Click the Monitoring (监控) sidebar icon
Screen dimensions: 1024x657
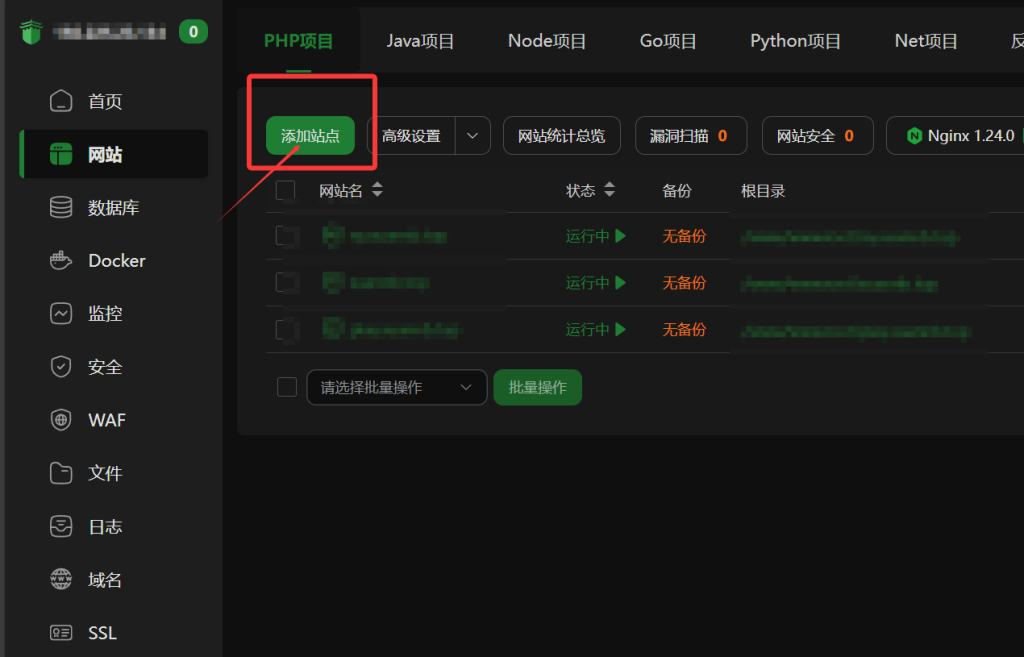pyautogui.click(x=61, y=313)
